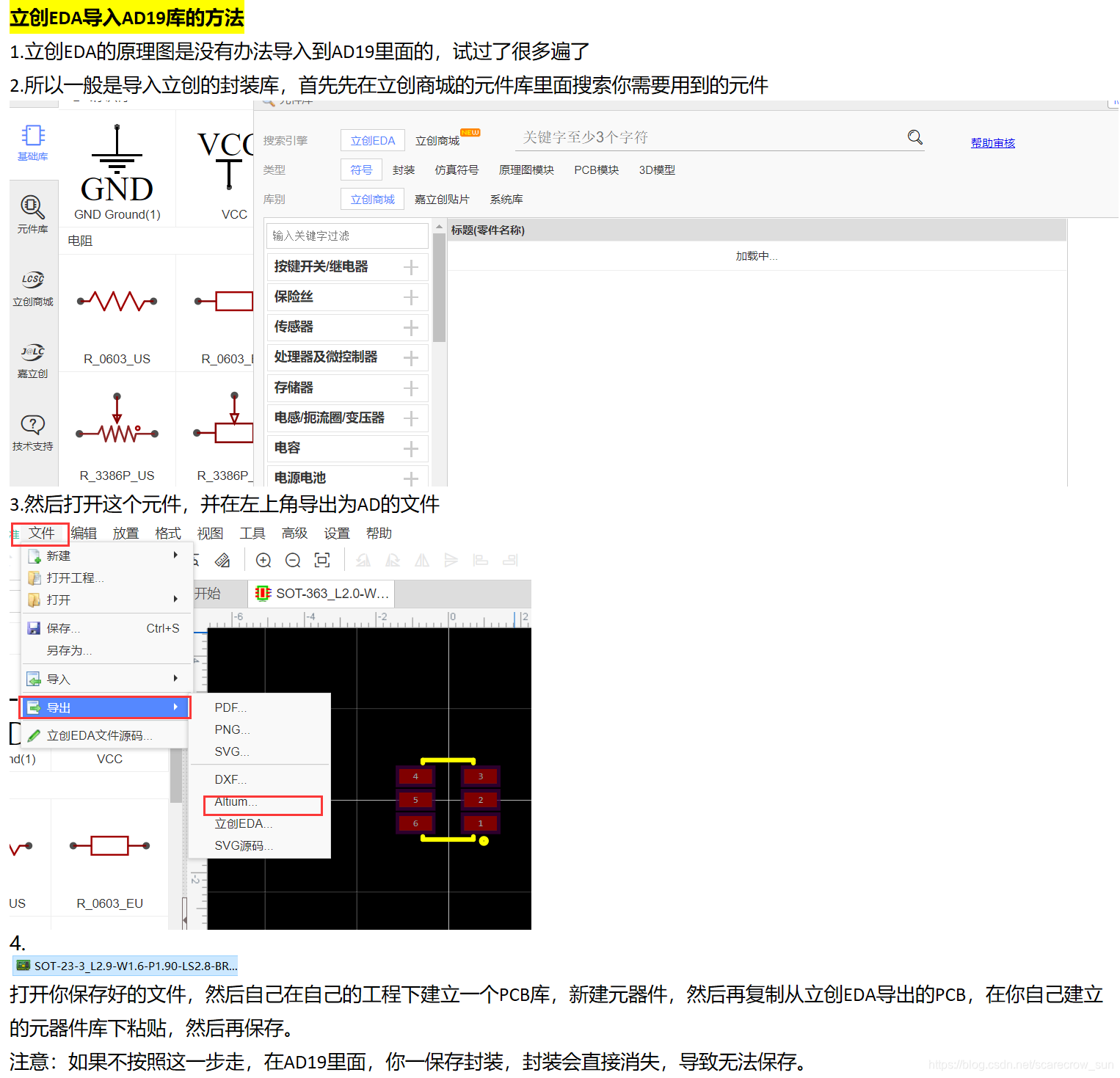Select 导出 in File menu
This screenshot has width=1120, height=1078.
[x=106, y=707]
